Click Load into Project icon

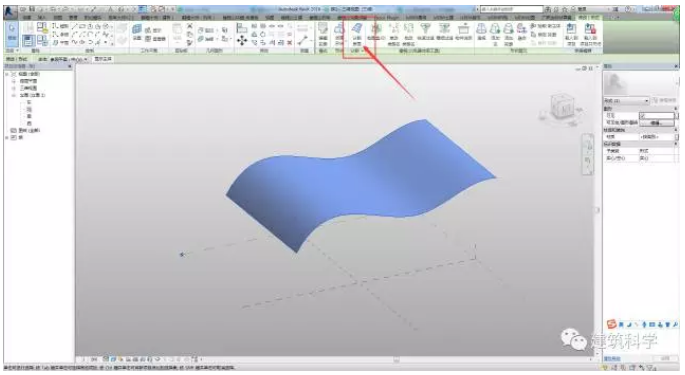(x=571, y=34)
